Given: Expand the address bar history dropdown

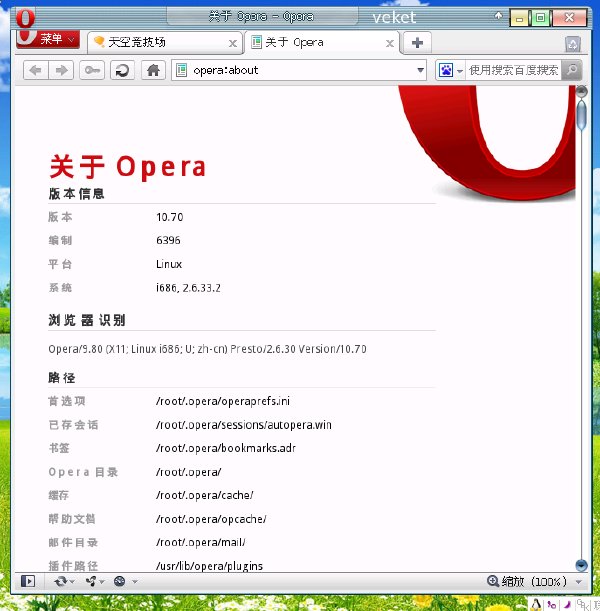Looking at the screenshot, I should click(420, 70).
